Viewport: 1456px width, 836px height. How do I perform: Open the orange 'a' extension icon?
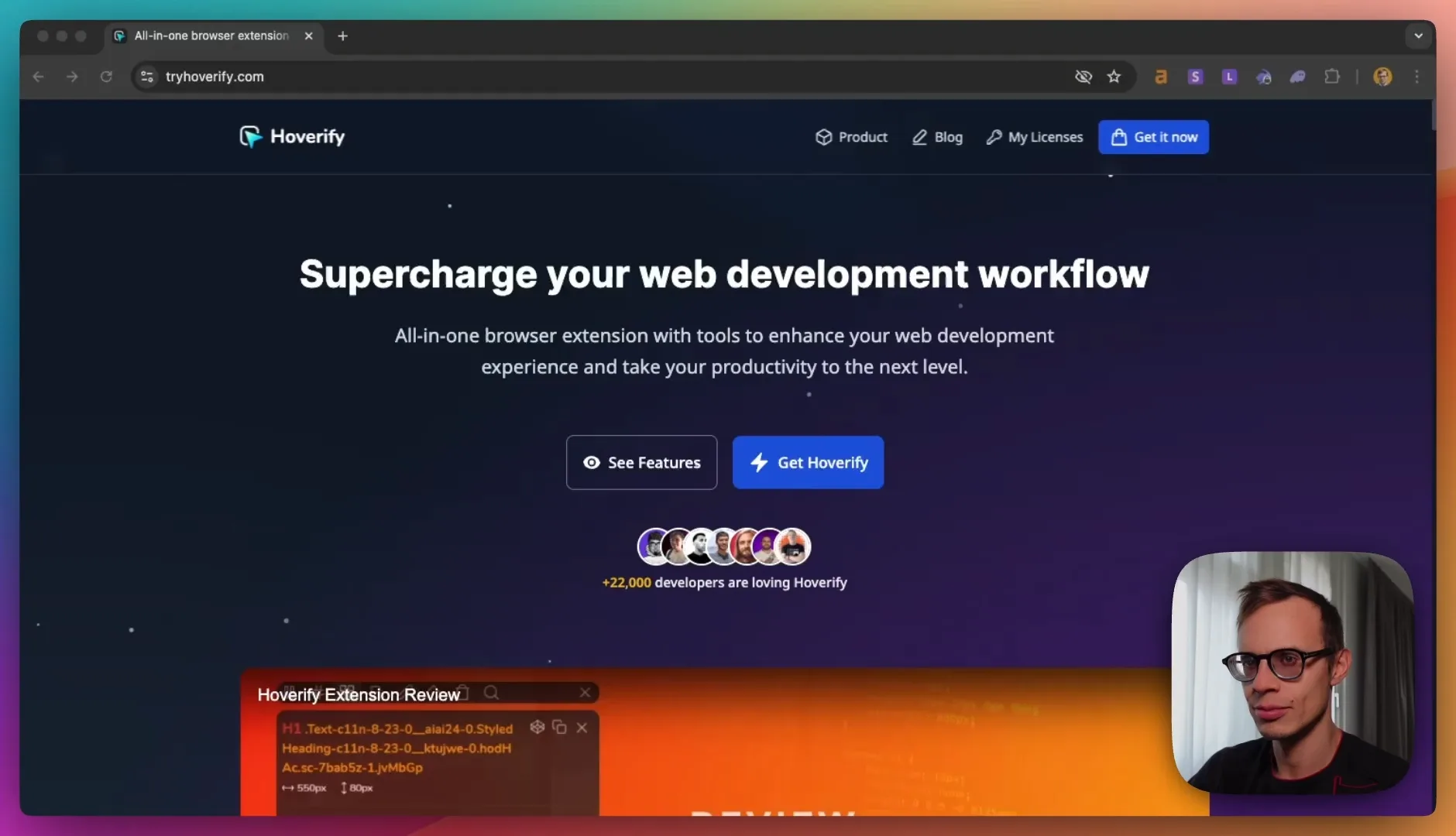tap(1161, 77)
